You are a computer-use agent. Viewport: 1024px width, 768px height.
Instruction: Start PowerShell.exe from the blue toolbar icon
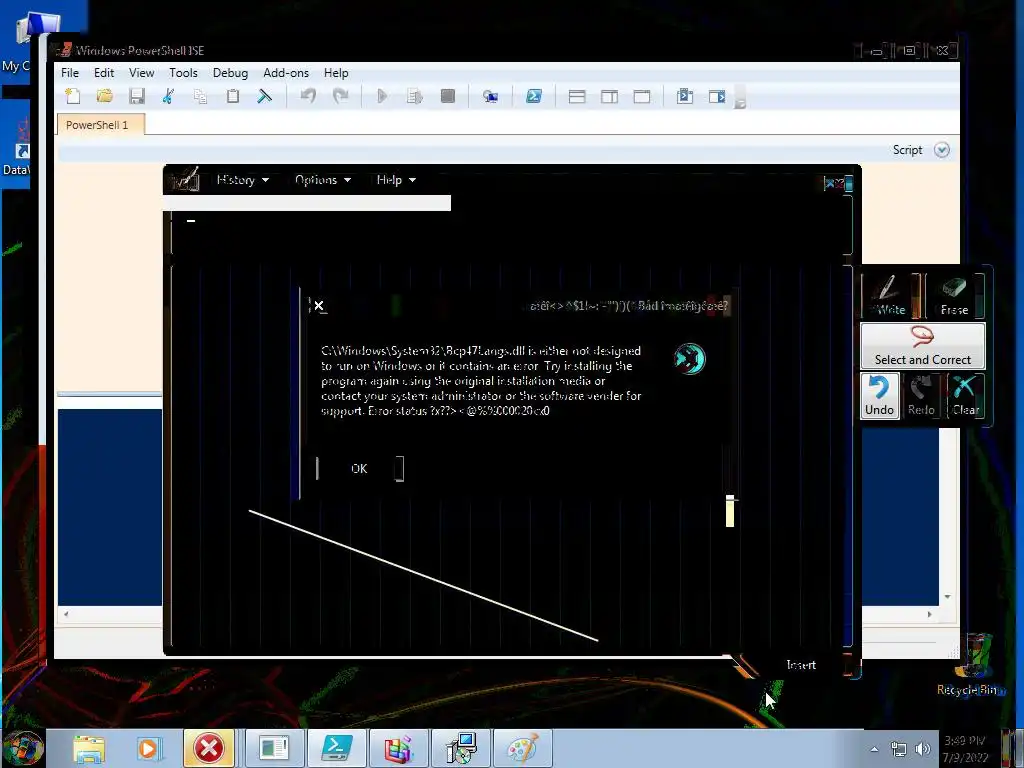coord(534,97)
